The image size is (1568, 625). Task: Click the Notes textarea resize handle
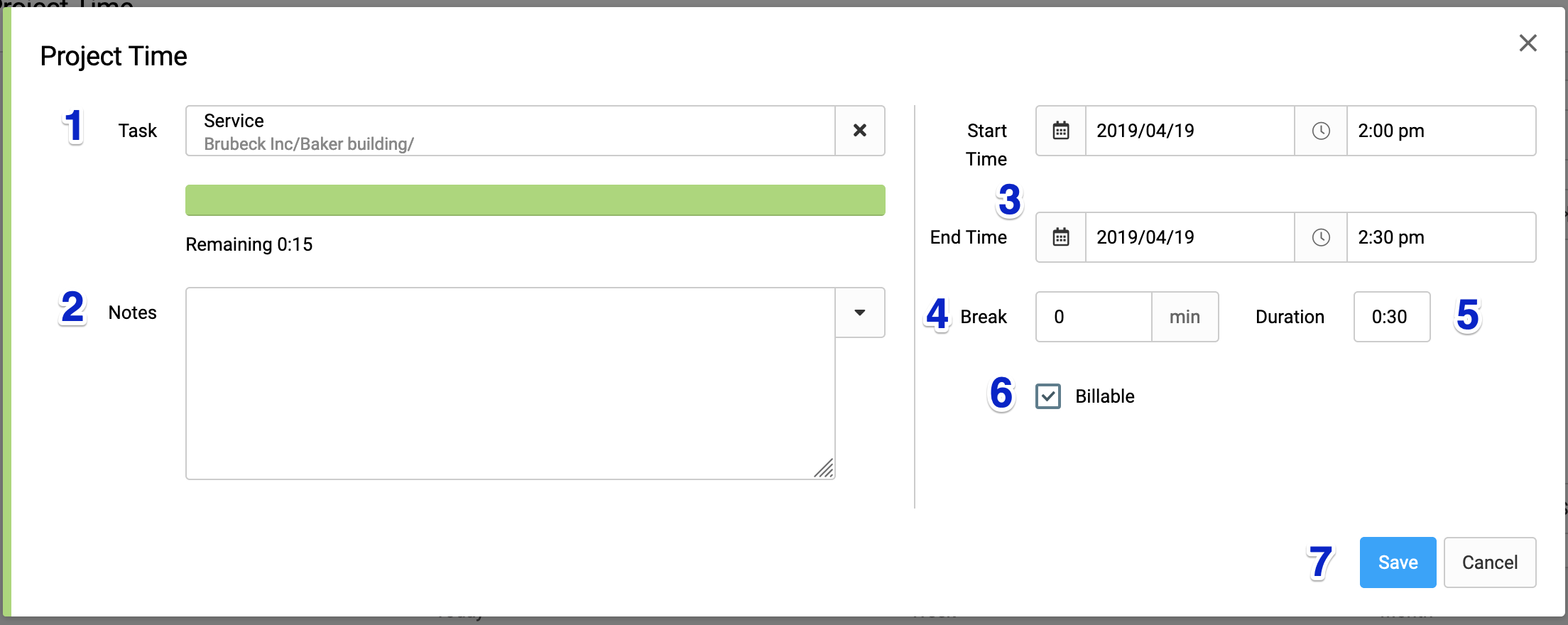click(x=824, y=469)
